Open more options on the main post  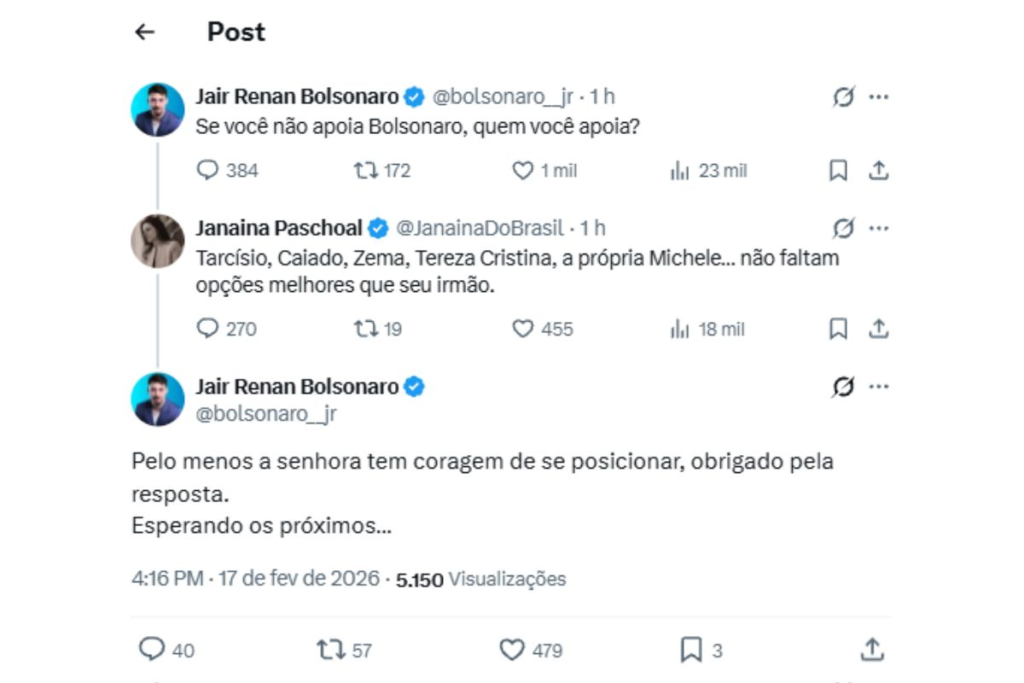pyautogui.click(x=878, y=387)
